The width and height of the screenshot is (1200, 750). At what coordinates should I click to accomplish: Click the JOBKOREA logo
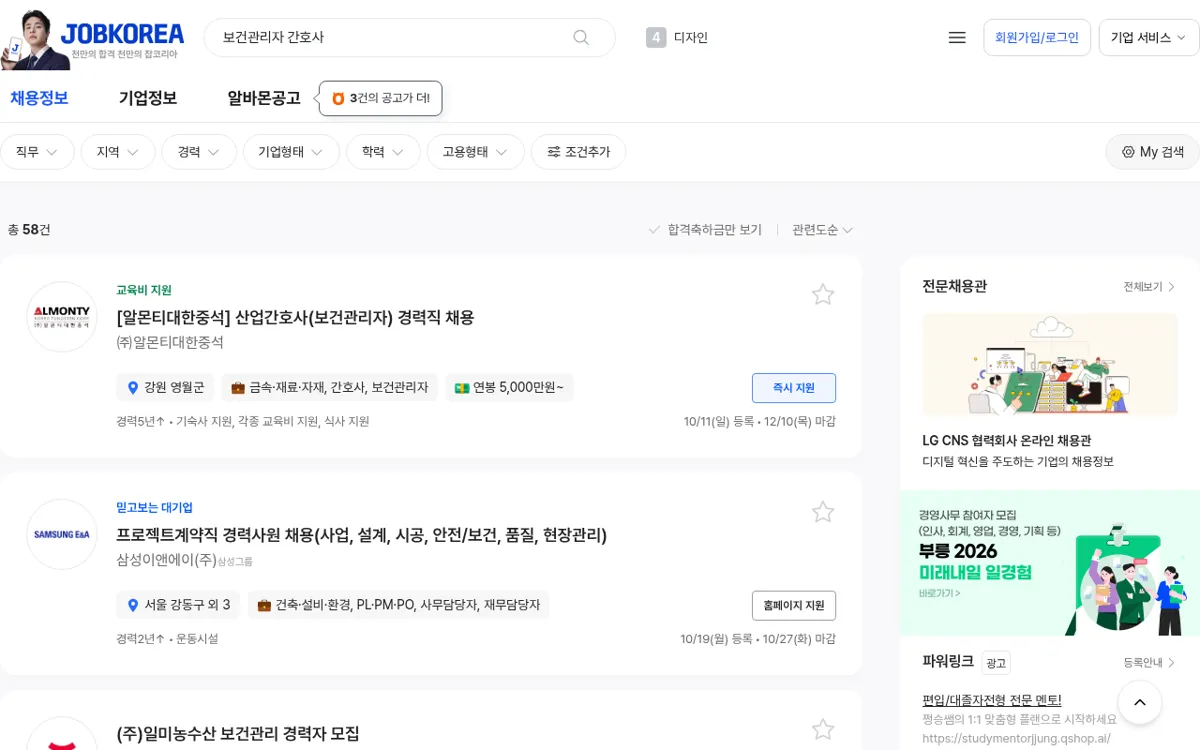122,35
